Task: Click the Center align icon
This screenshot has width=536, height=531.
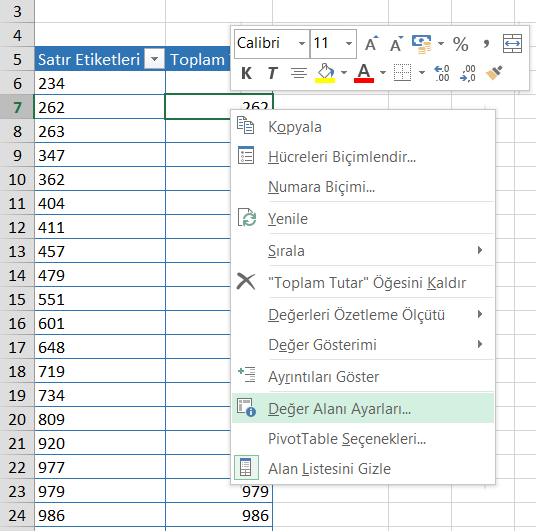Action: (x=299, y=73)
